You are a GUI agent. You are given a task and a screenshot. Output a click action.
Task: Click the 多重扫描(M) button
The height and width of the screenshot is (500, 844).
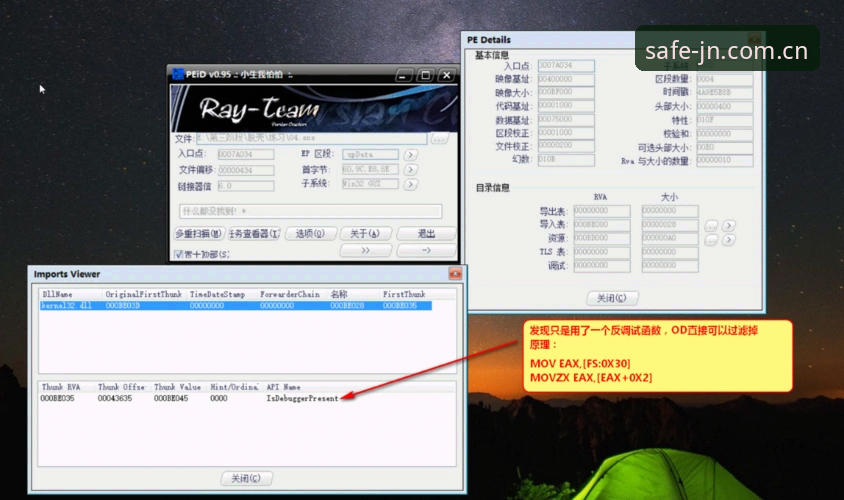pos(199,234)
